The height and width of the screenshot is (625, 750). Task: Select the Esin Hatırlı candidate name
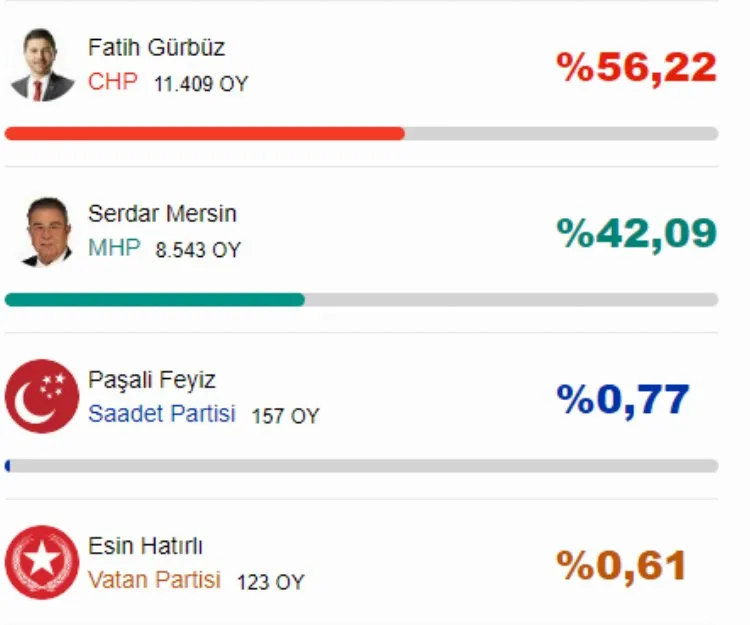(145, 546)
